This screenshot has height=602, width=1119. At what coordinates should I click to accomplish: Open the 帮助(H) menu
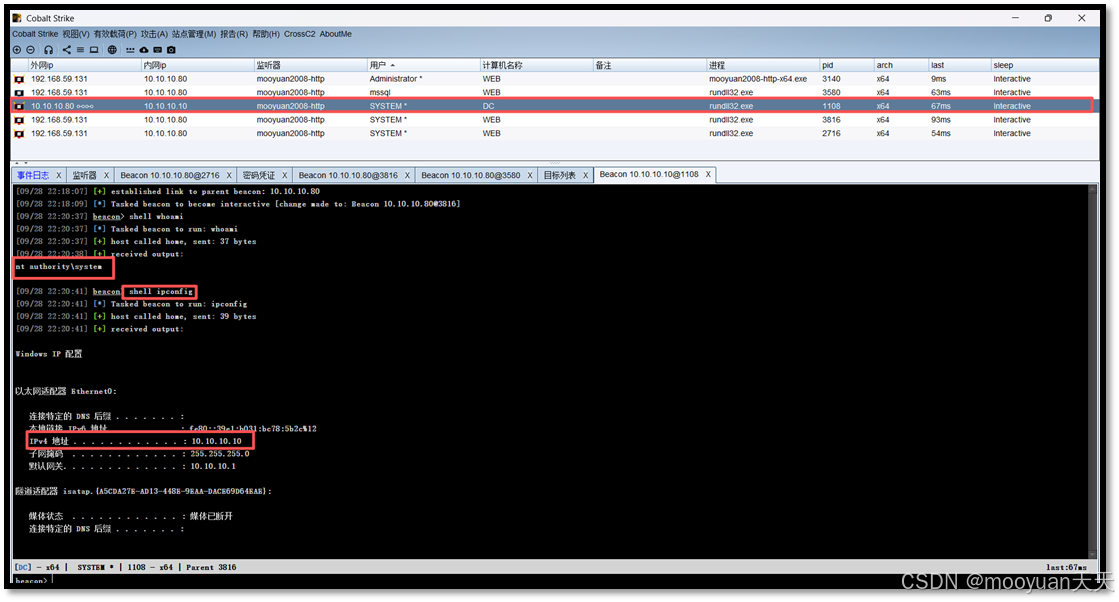point(266,34)
